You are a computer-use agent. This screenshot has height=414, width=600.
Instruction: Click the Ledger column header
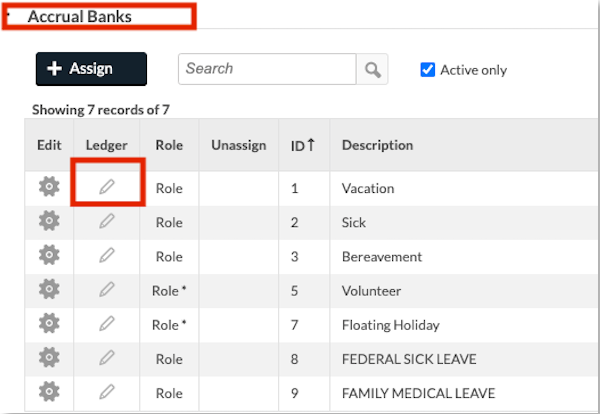(107, 145)
